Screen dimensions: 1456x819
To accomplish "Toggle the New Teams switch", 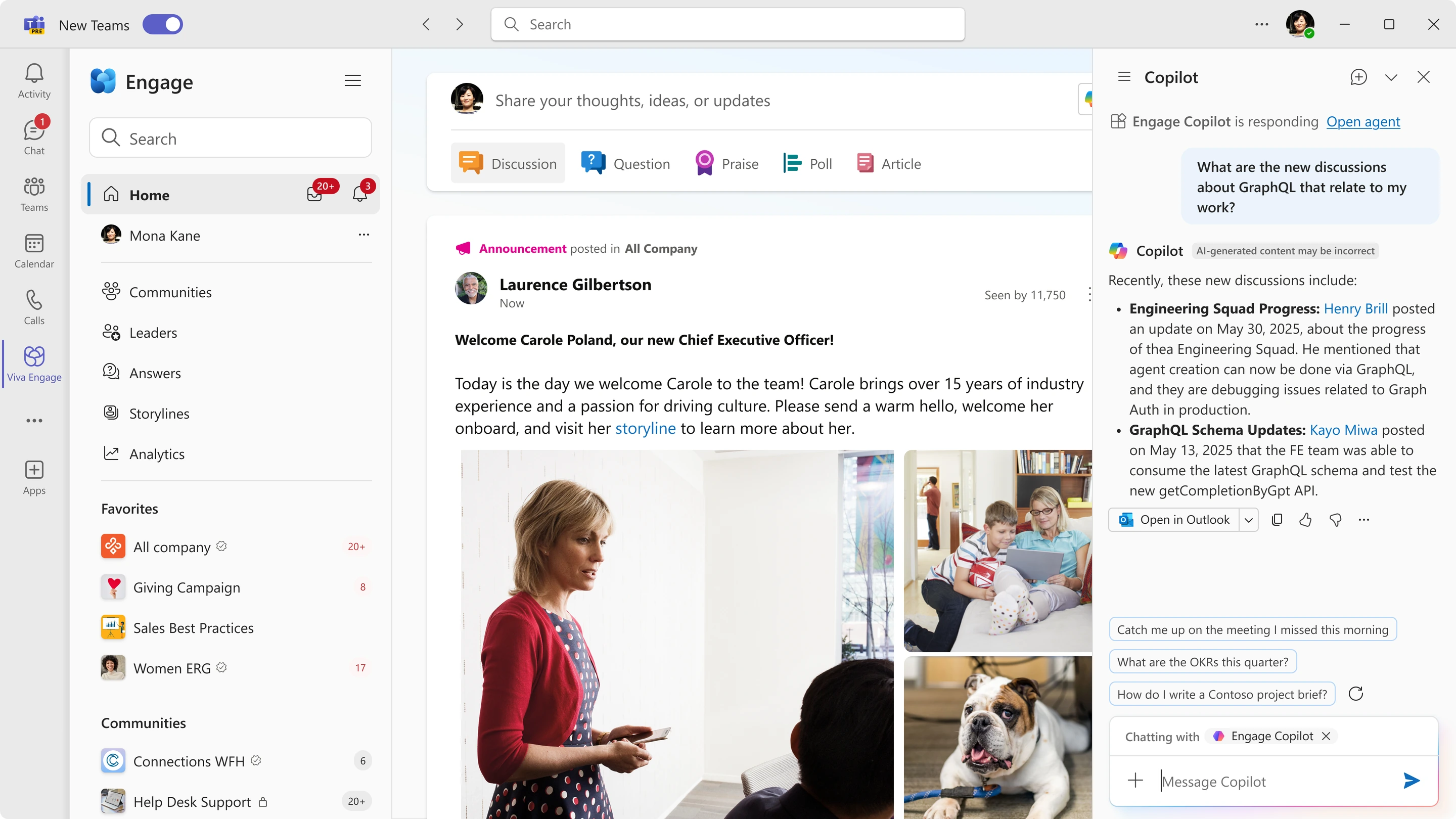I will coord(162,24).
